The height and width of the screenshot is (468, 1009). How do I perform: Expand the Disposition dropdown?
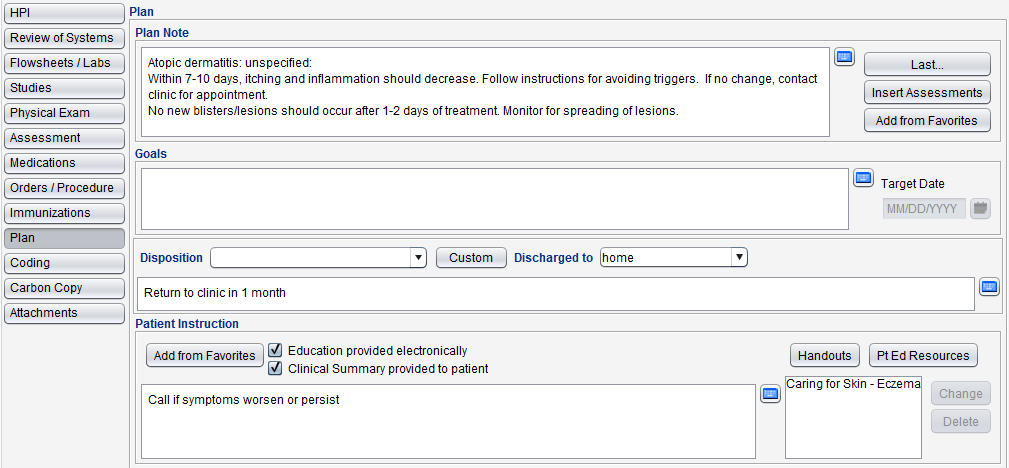tap(418, 257)
